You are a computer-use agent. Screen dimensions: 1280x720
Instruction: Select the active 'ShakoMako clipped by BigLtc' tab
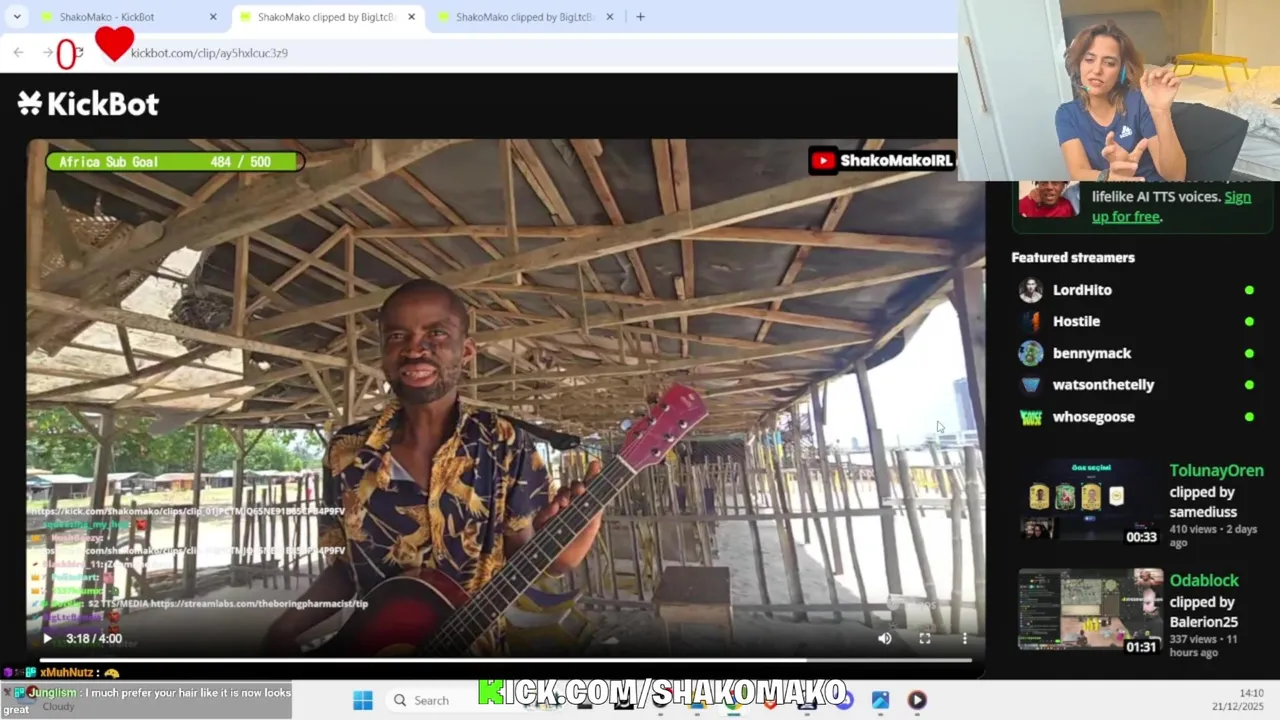[327, 17]
